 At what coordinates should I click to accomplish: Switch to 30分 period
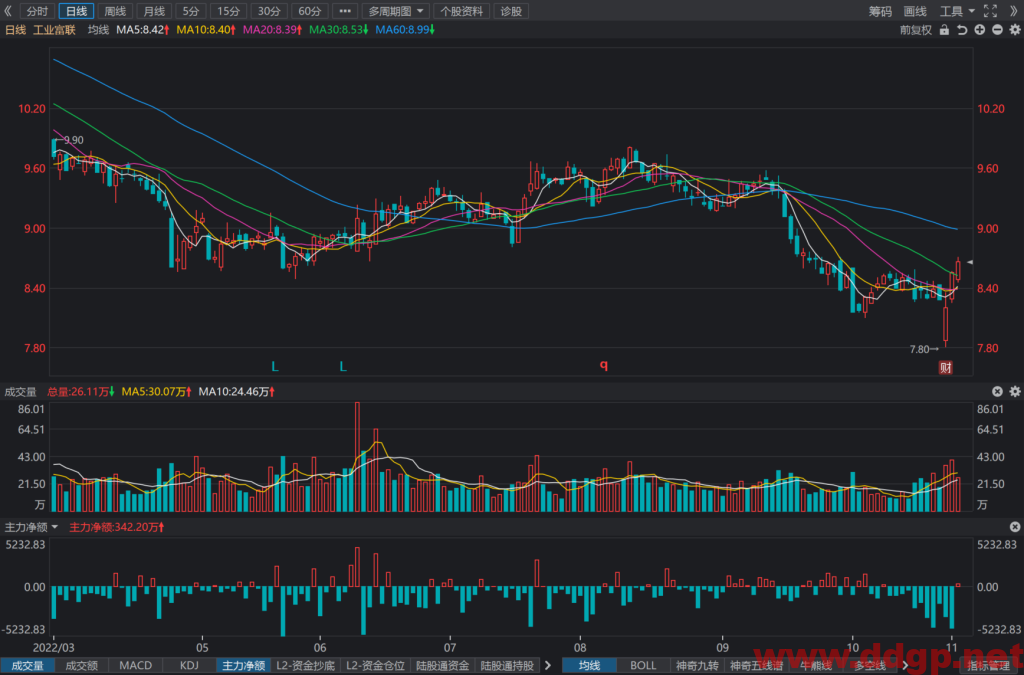pyautogui.click(x=269, y=11)
